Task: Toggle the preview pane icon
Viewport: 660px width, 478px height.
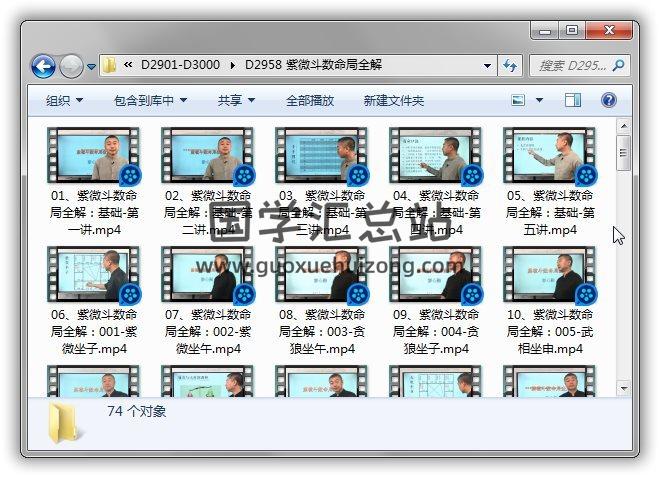Action: coord(573,100)
